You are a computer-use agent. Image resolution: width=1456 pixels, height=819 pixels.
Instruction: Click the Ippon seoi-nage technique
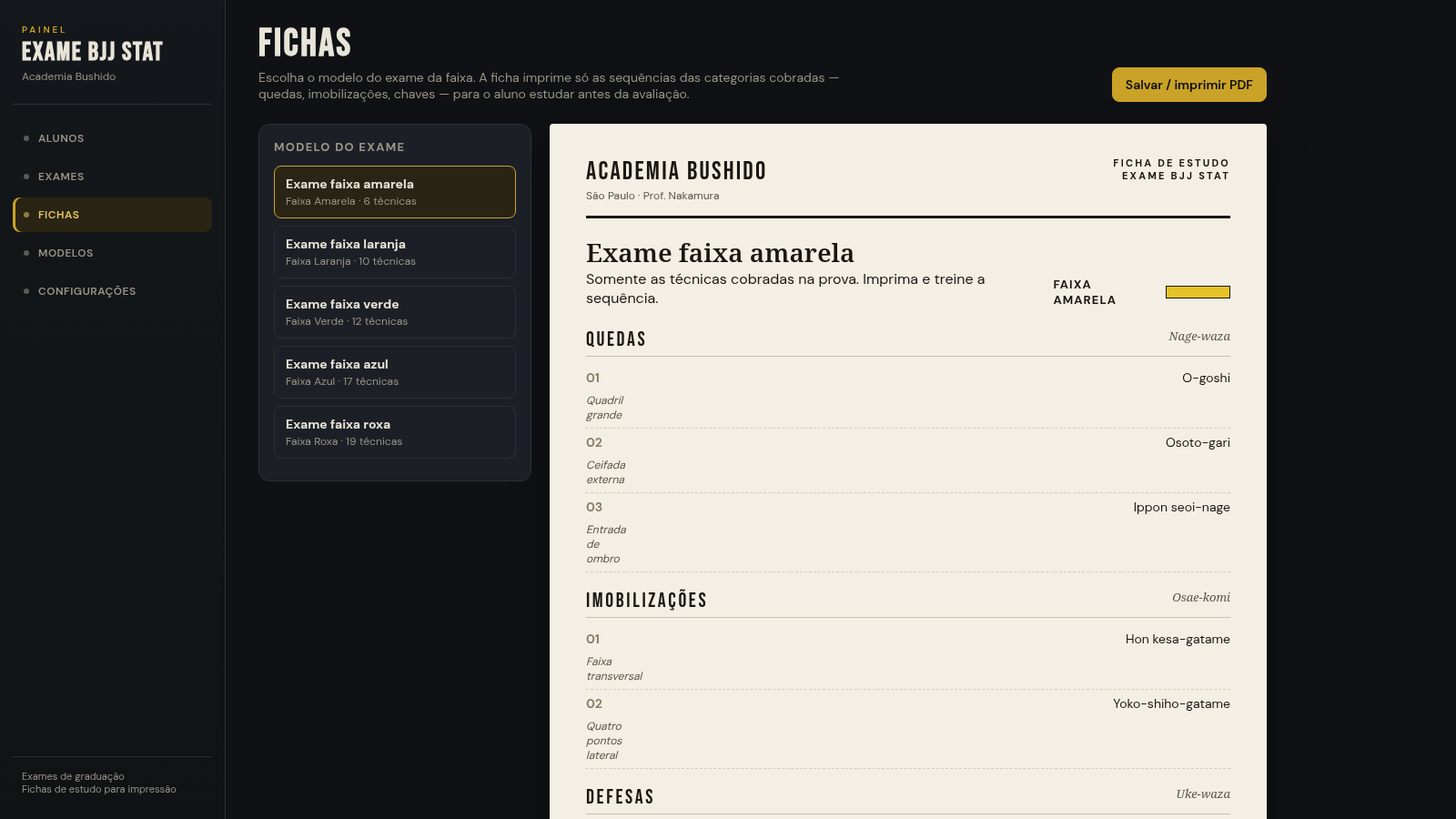point(1181,507)
